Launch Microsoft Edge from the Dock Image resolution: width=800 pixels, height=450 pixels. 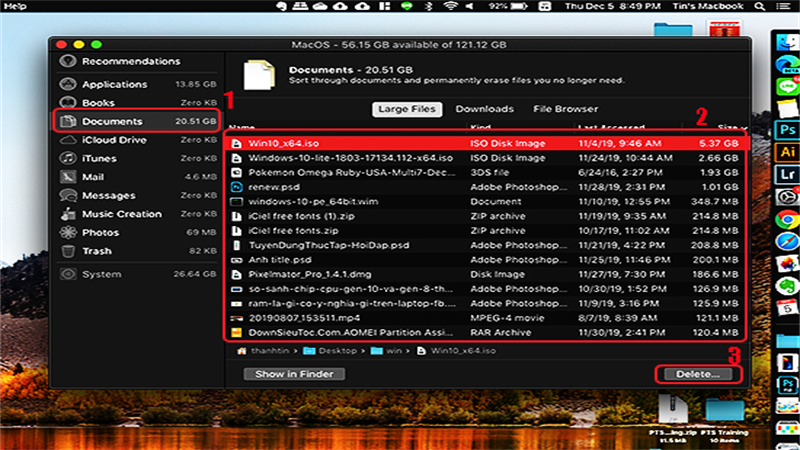787,65
